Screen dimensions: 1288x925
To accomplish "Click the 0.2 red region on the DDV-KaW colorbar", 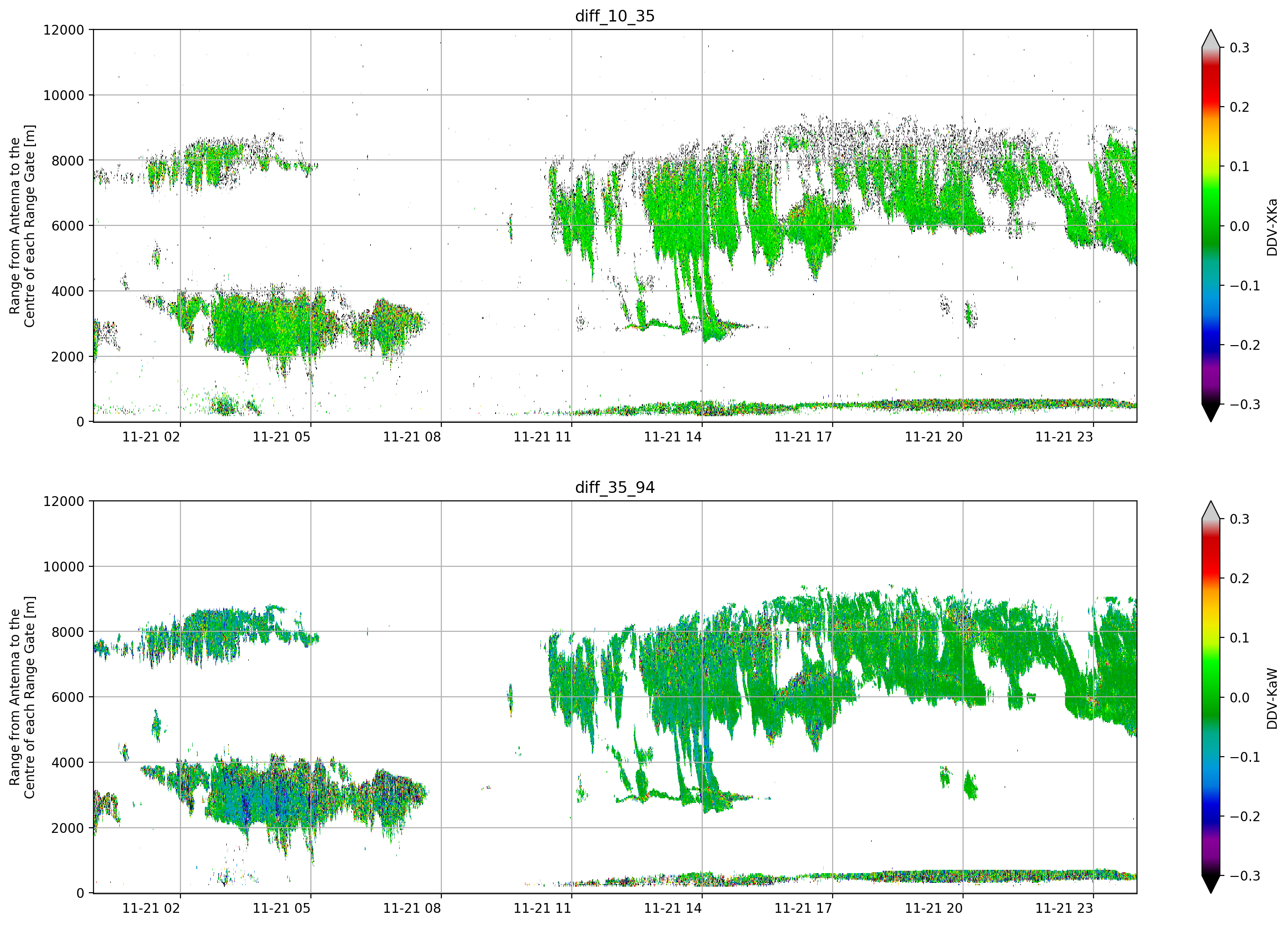I will pos(1211,578).
